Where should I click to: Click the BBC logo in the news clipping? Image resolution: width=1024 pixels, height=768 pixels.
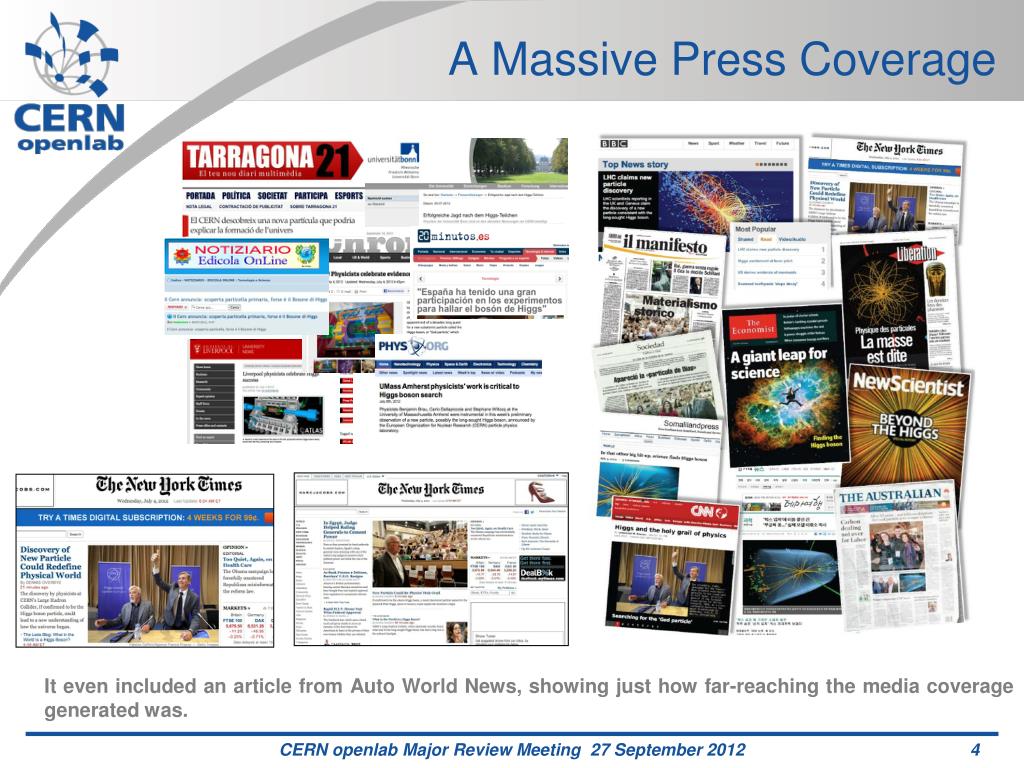[x=613, y=143]
